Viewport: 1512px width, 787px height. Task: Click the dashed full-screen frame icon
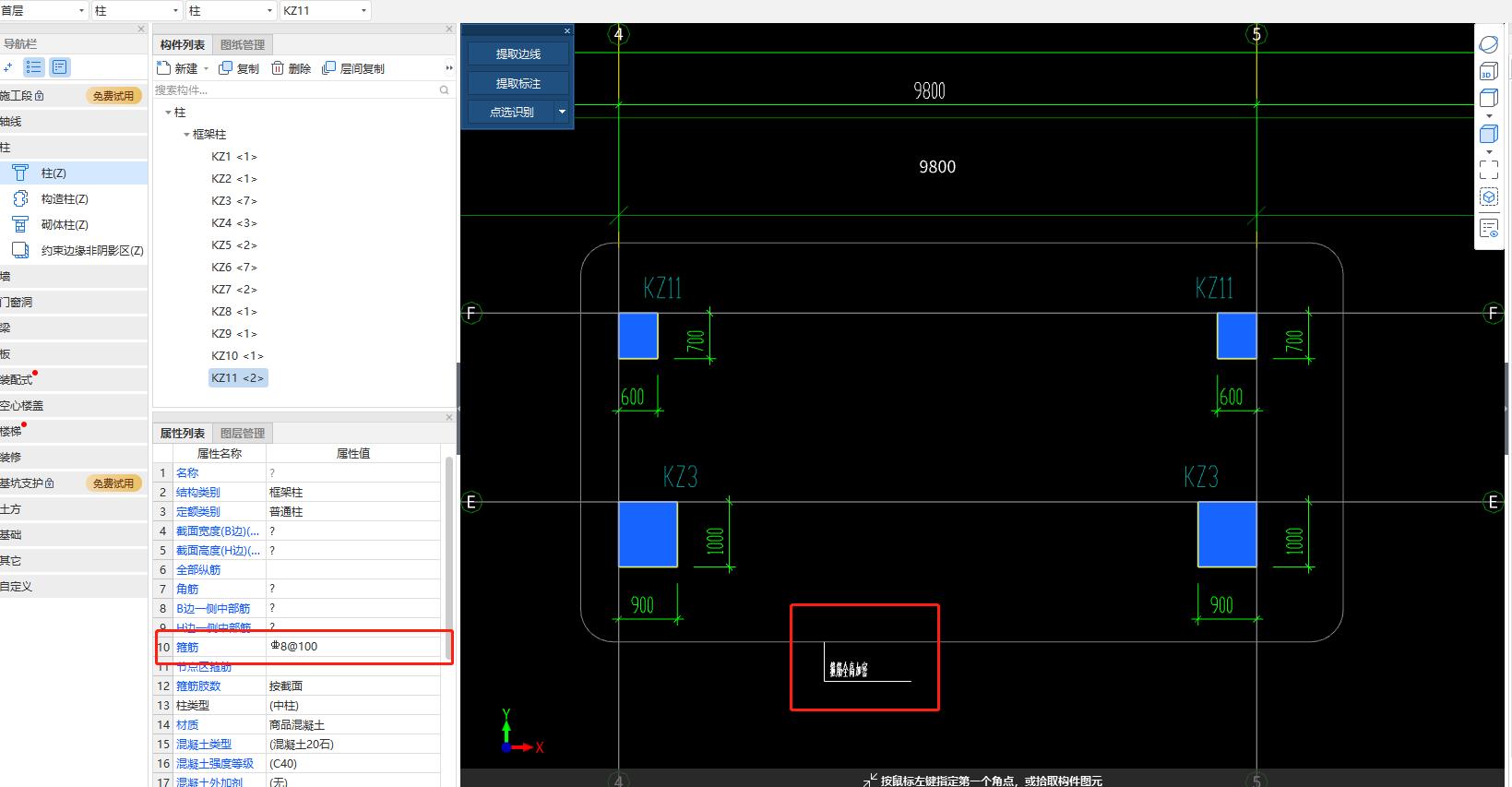1489,170
